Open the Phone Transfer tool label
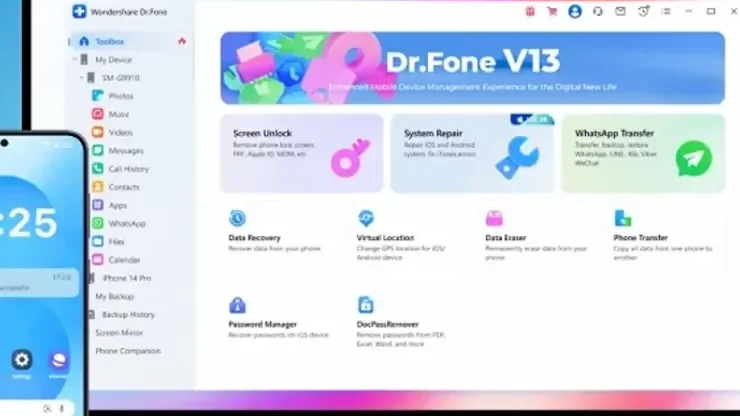The image size is (740, 416). 640,238
